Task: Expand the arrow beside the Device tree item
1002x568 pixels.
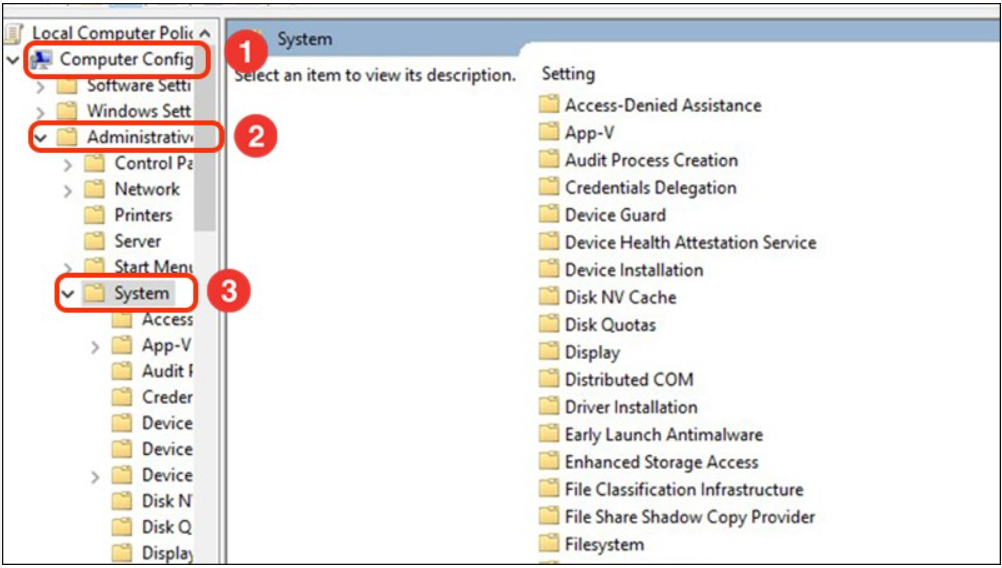Action: point(96,477)
